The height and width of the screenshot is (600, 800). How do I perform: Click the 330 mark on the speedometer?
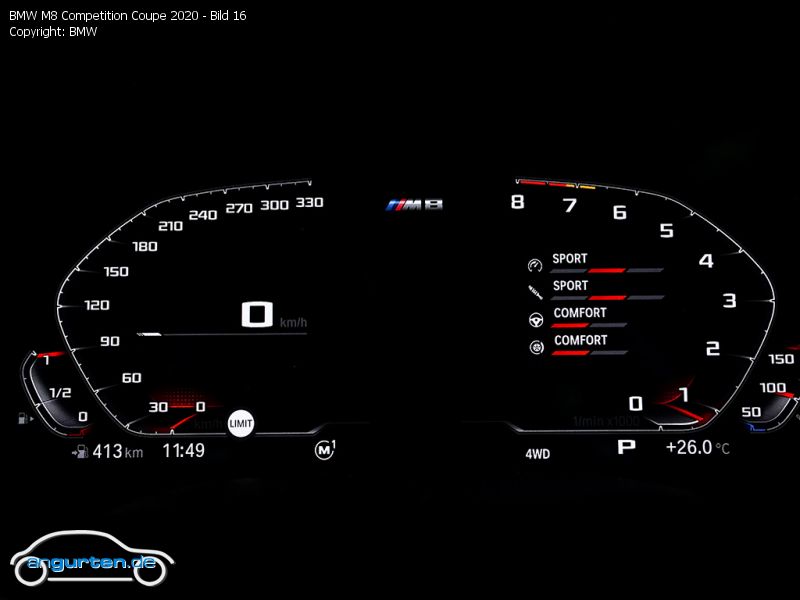[310, 203]
